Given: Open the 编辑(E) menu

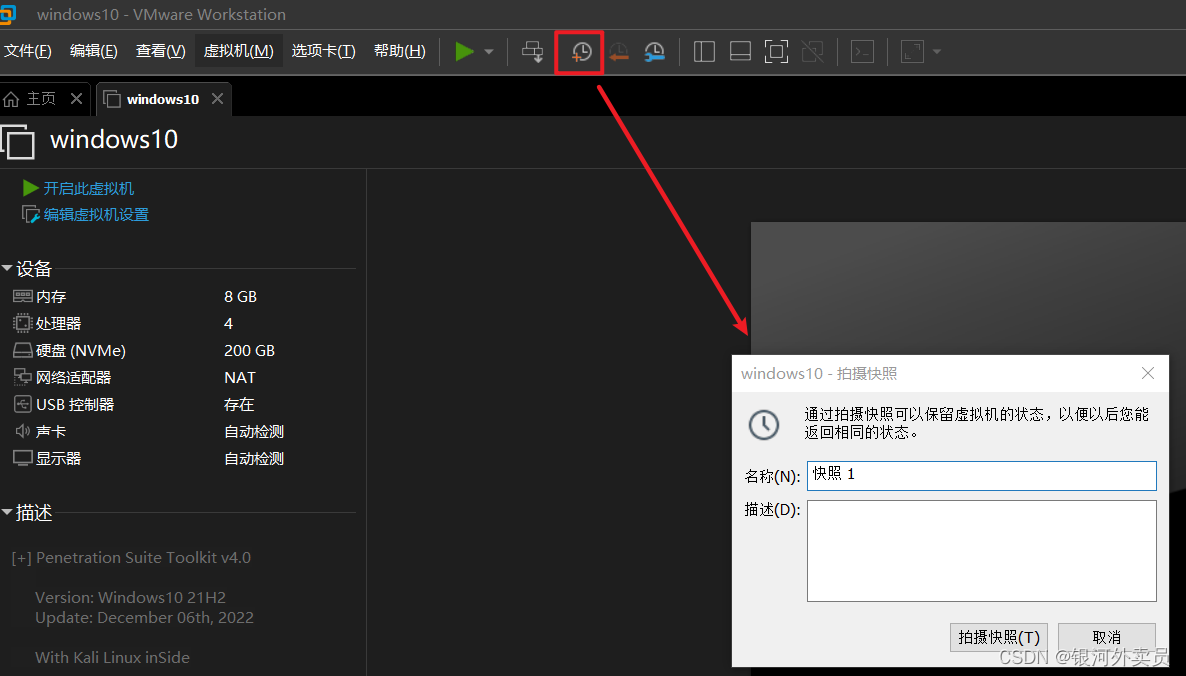Looking at the screenshot, I should pyautogui.click(x=94, y=51).
